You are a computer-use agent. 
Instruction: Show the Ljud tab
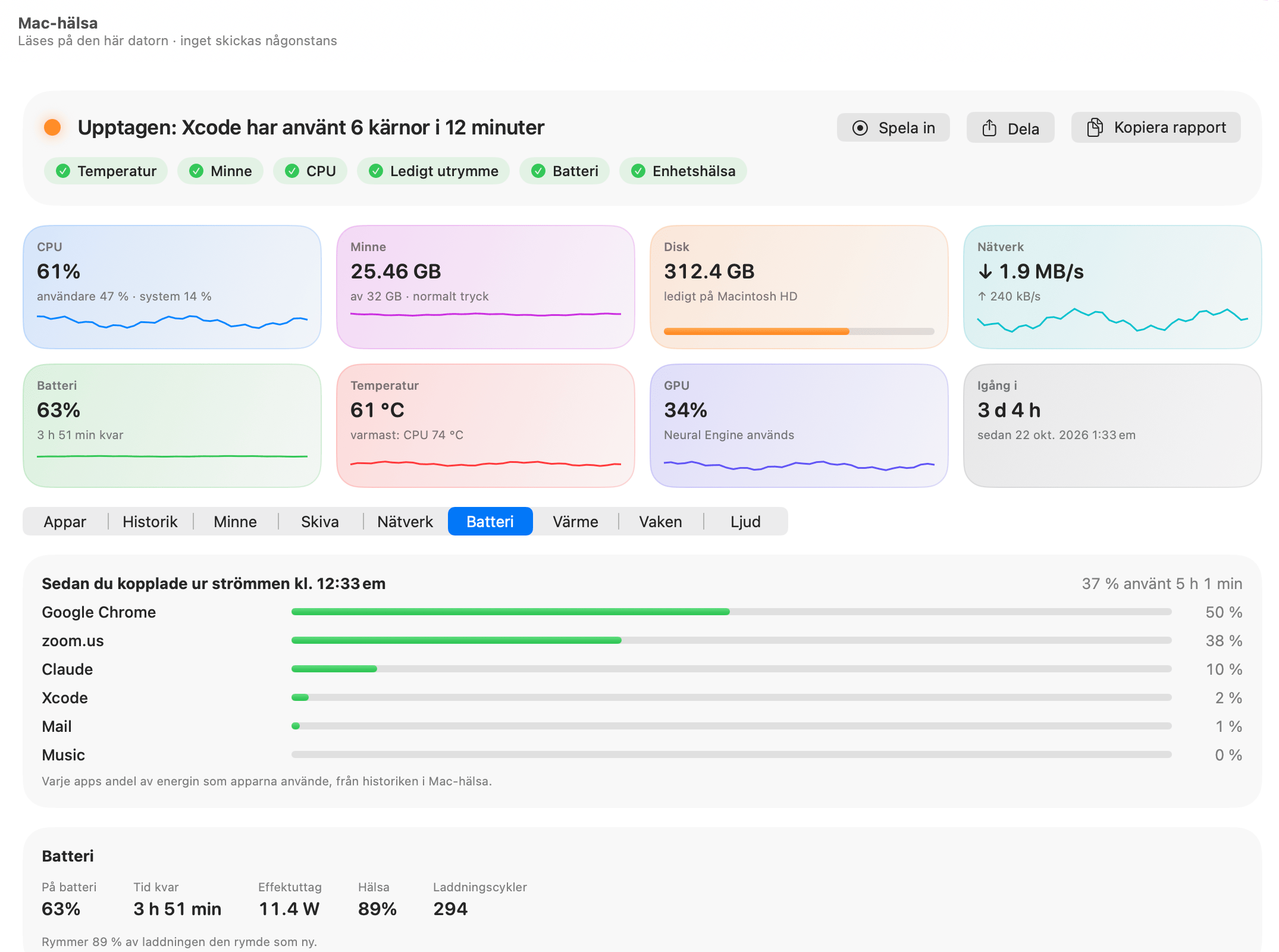click(745, 522)
